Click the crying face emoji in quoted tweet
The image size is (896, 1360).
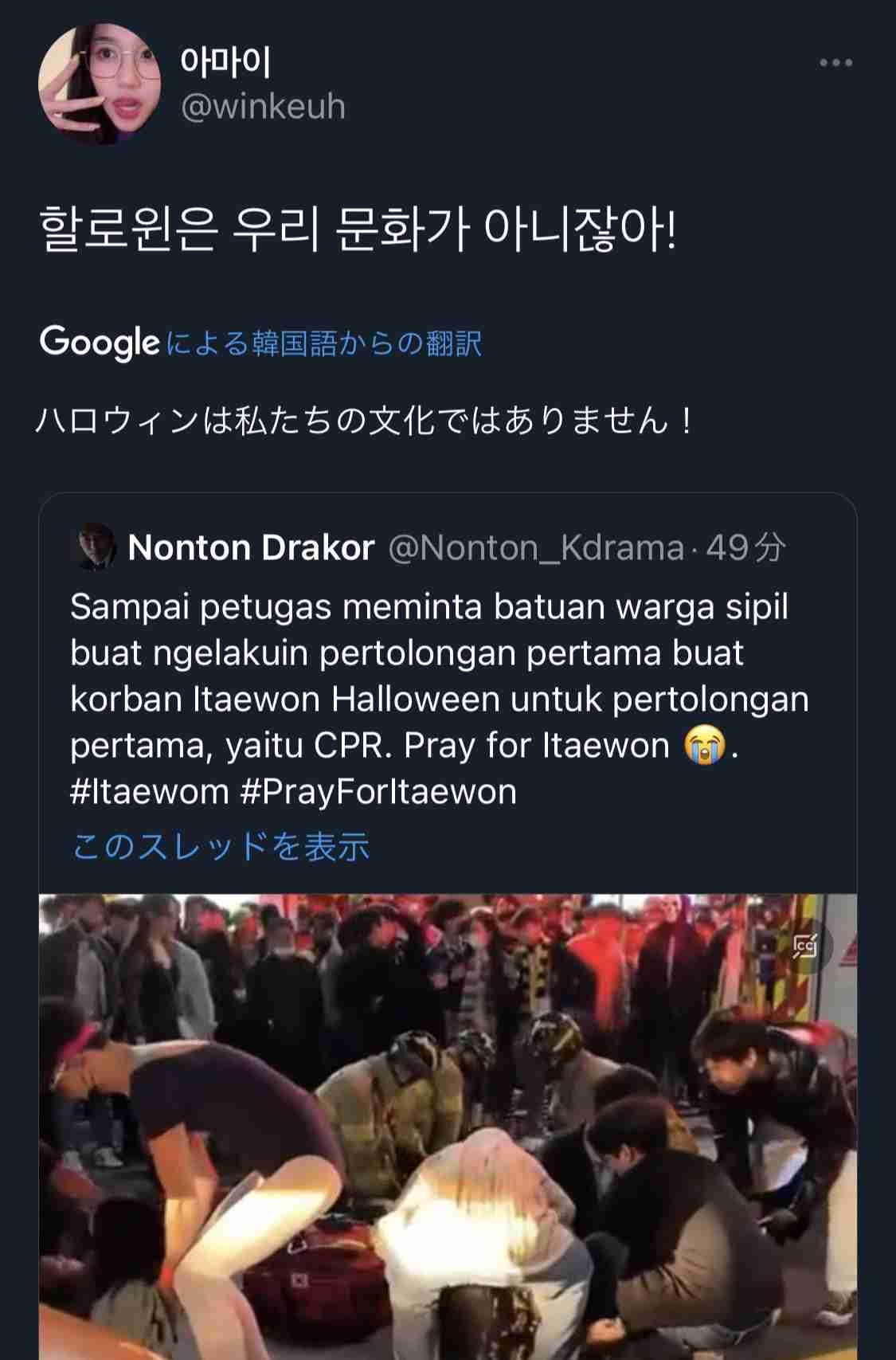706,746
